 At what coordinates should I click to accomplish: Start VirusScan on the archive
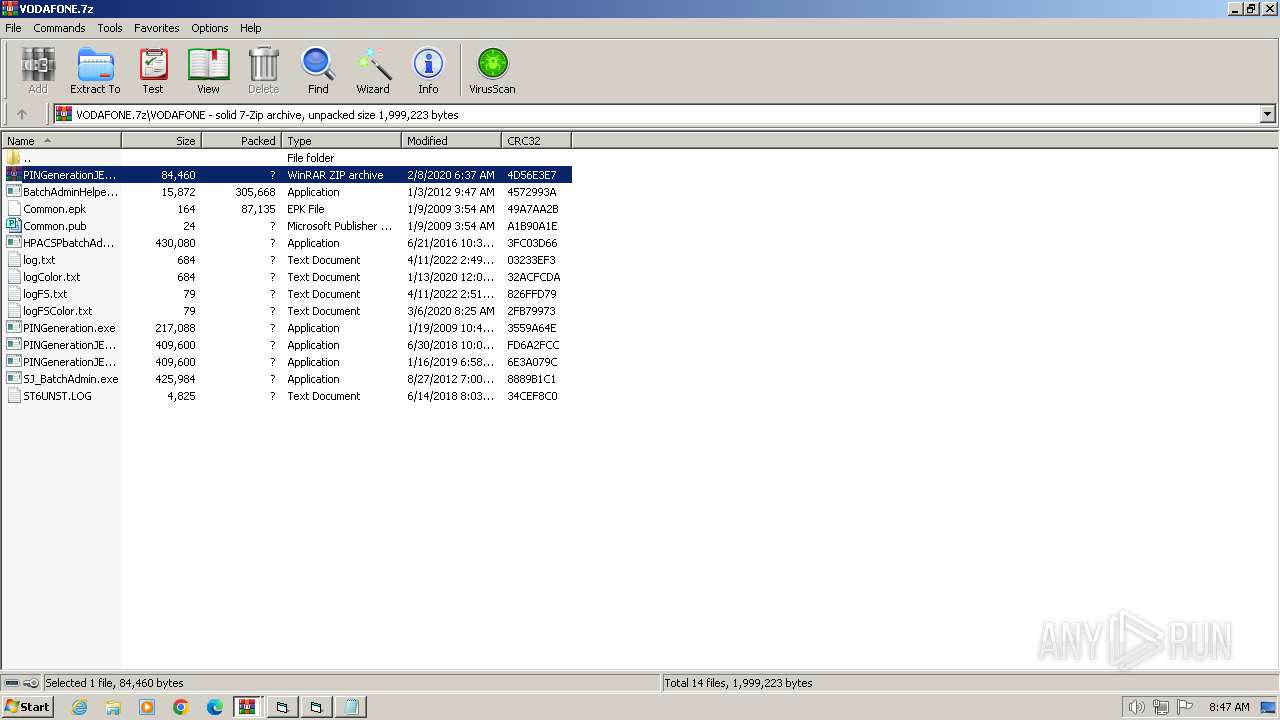tap(492, 71)
